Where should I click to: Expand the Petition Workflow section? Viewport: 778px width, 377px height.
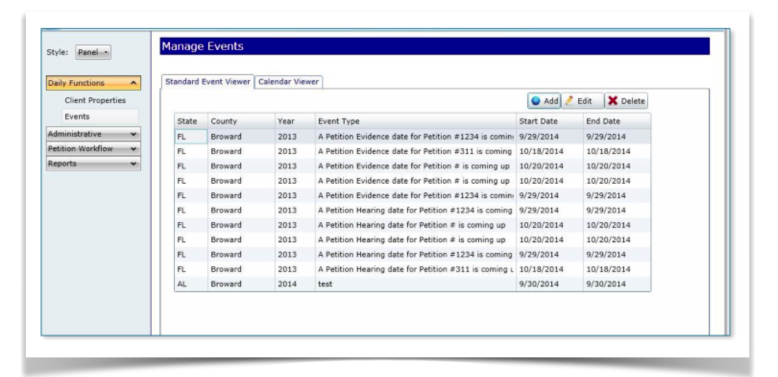tap(93, 149)
